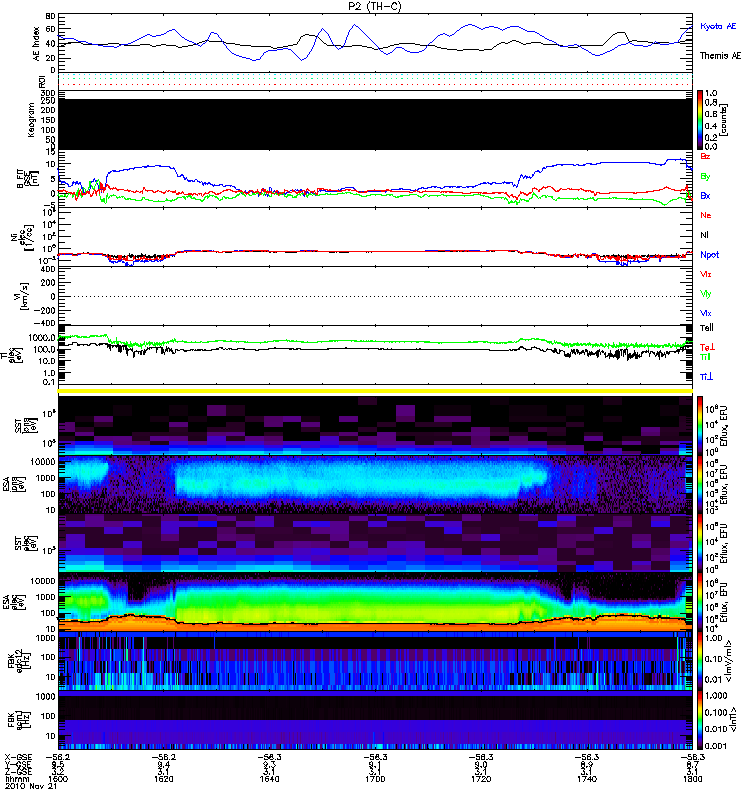Click the 1600 time axis label
The width and height of the screenshot is (750, 800).
(58, 779)
